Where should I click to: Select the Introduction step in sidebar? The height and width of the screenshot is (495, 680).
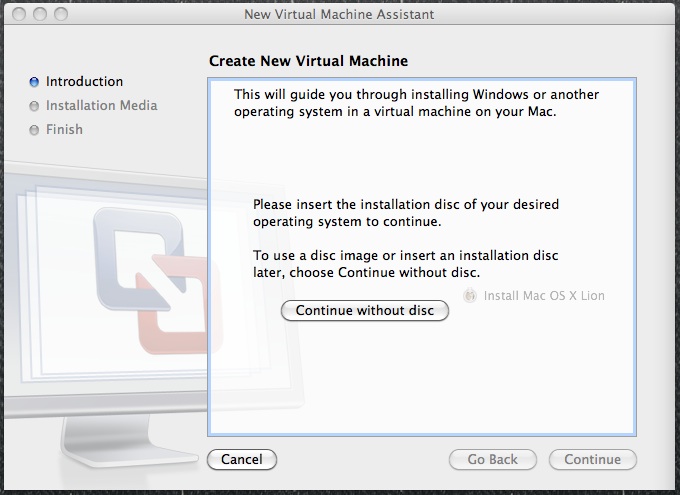point(84,82)
